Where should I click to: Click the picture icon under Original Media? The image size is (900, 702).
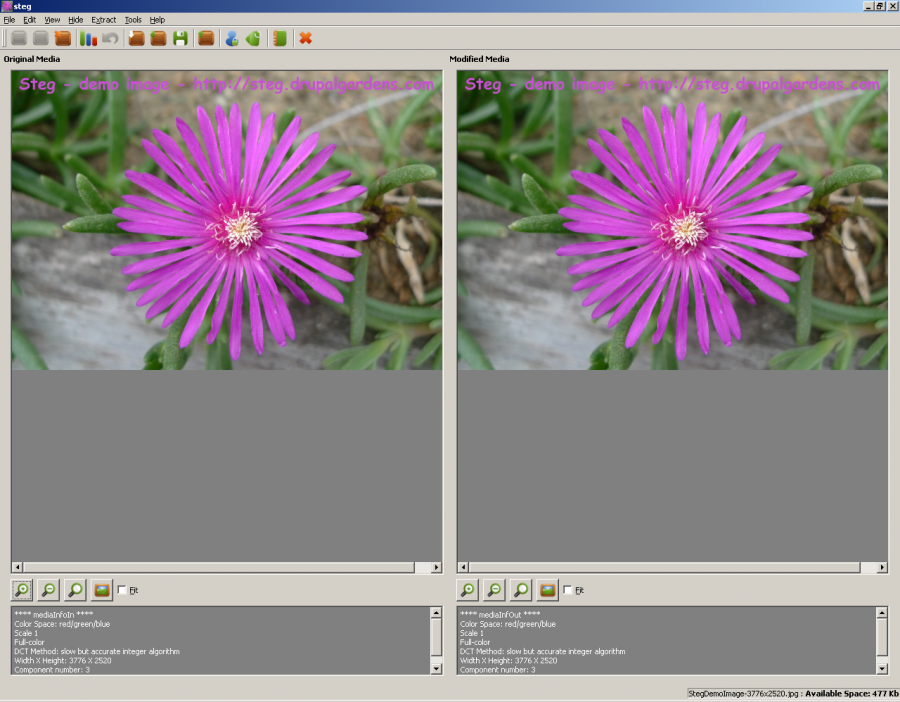(102, 589)
